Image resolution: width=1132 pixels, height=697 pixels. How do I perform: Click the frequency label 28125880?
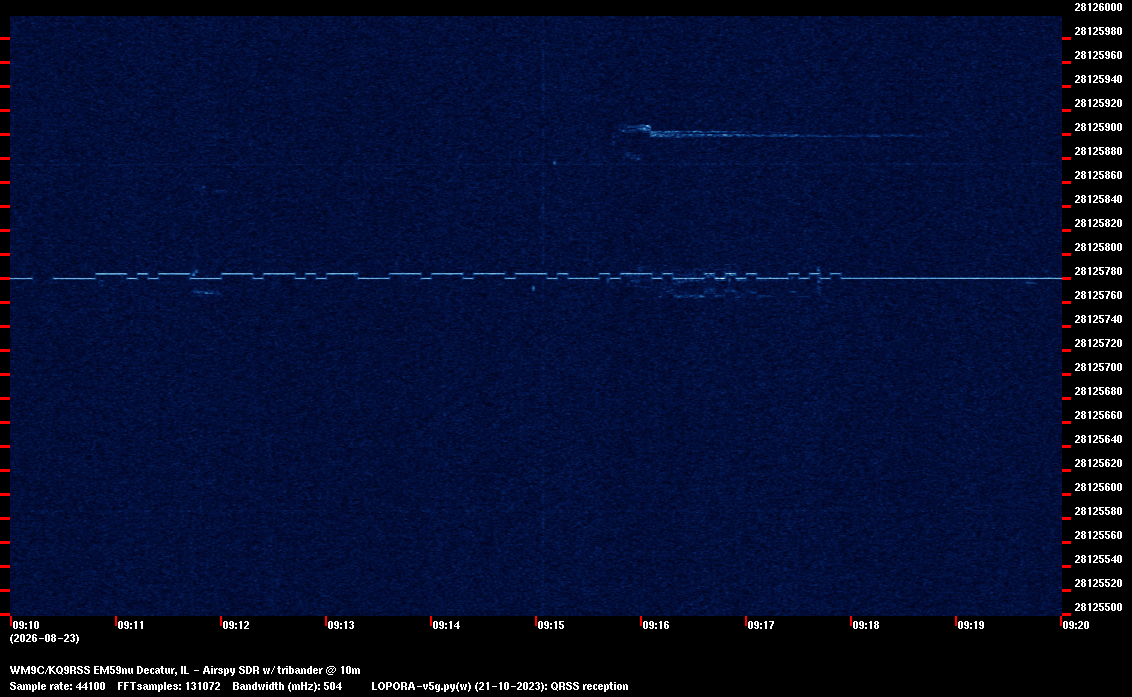click(x=1098, y=151)
